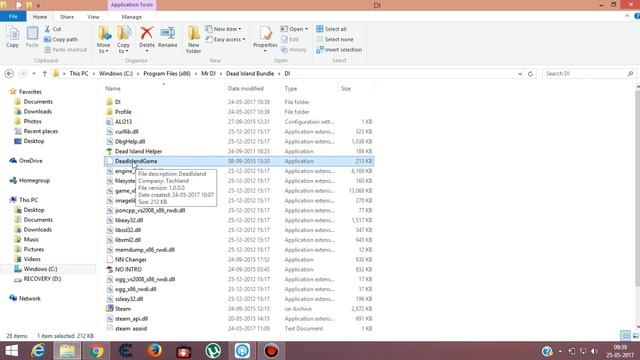Select RECOVERY (D:) drive in sidebar
The image size is (640, 360).
tap(42, 279)
